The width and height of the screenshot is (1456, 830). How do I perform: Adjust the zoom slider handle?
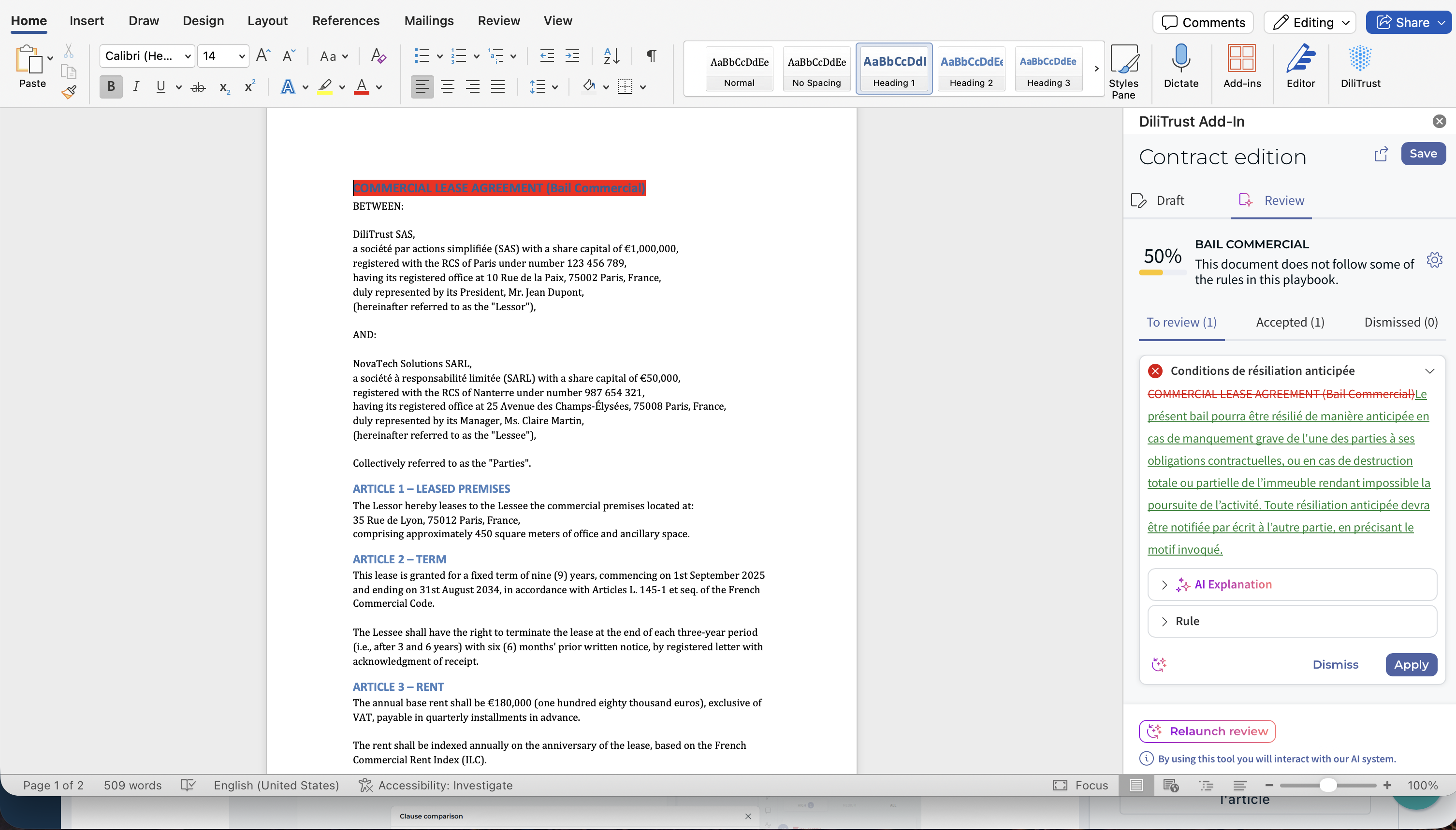[x=1328, y=785]
